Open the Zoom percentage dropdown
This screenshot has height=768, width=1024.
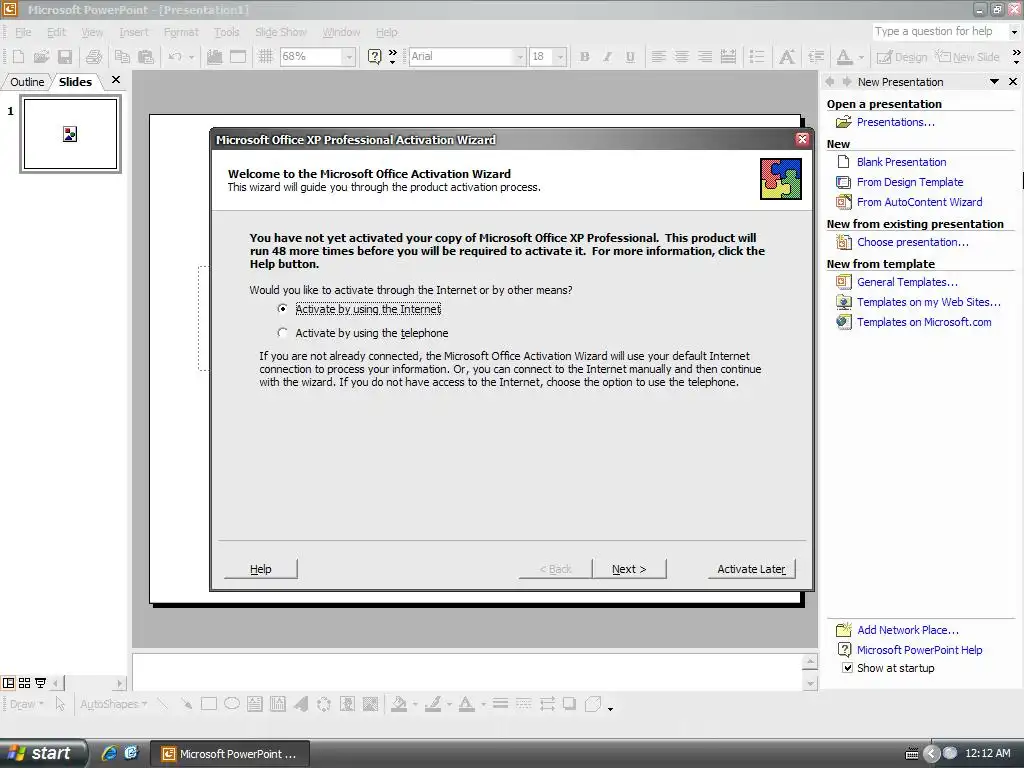coord(349,57)
